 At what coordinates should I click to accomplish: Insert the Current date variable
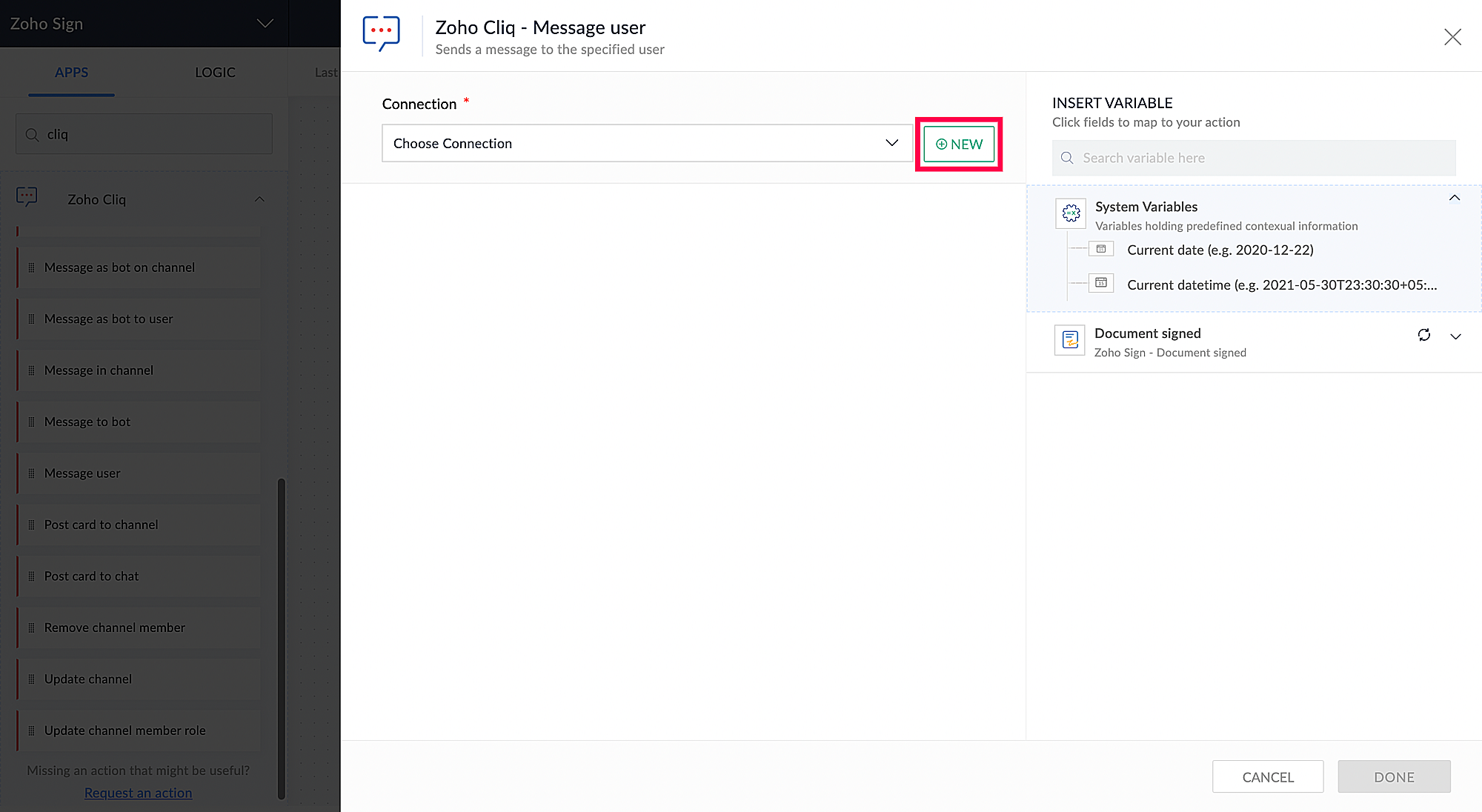point(1220,250)
